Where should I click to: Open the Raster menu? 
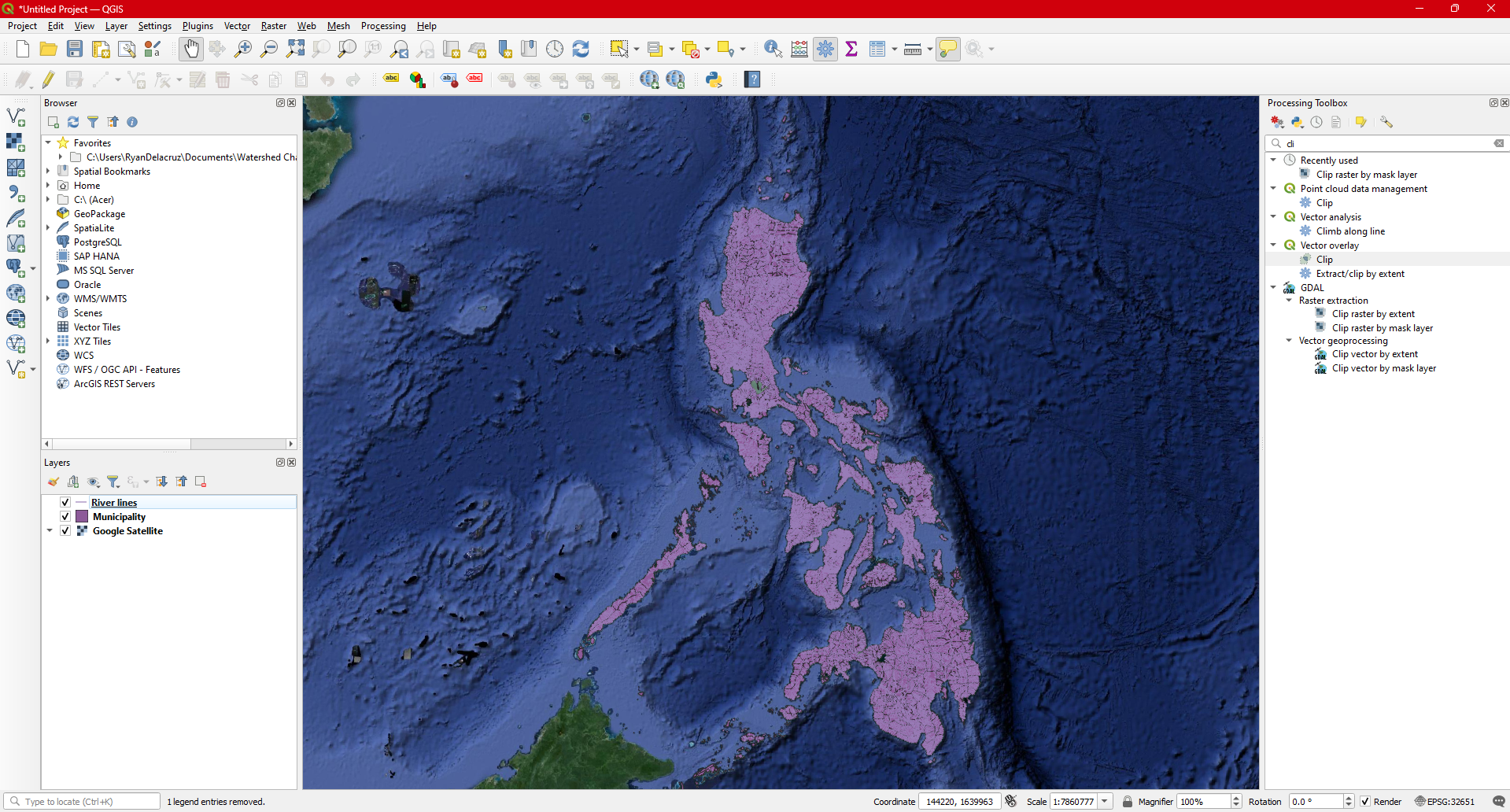click(x=273, y=26)
